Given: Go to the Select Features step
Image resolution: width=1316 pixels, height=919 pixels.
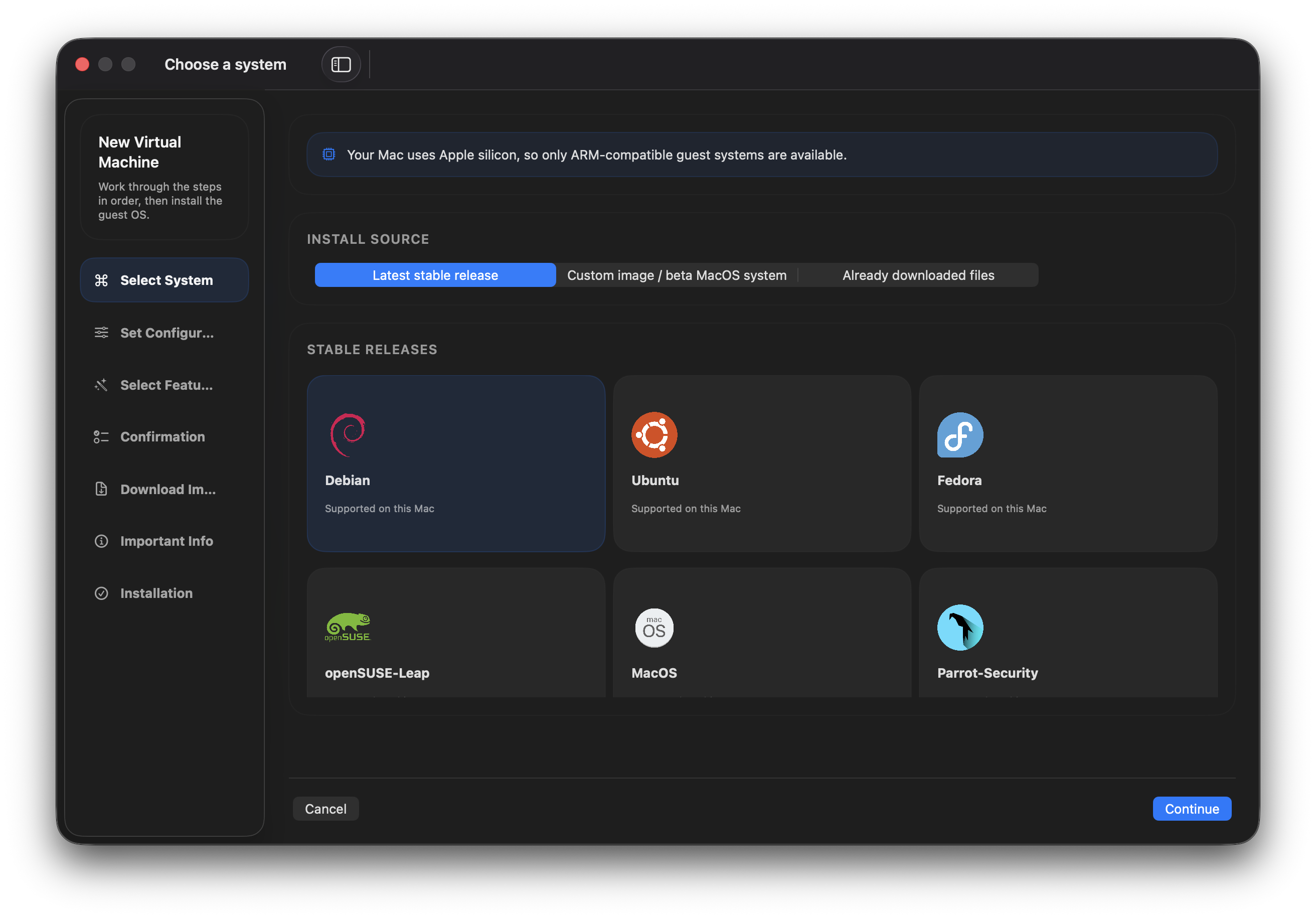Looking at the screenshot, I should [x=164, y=385].
